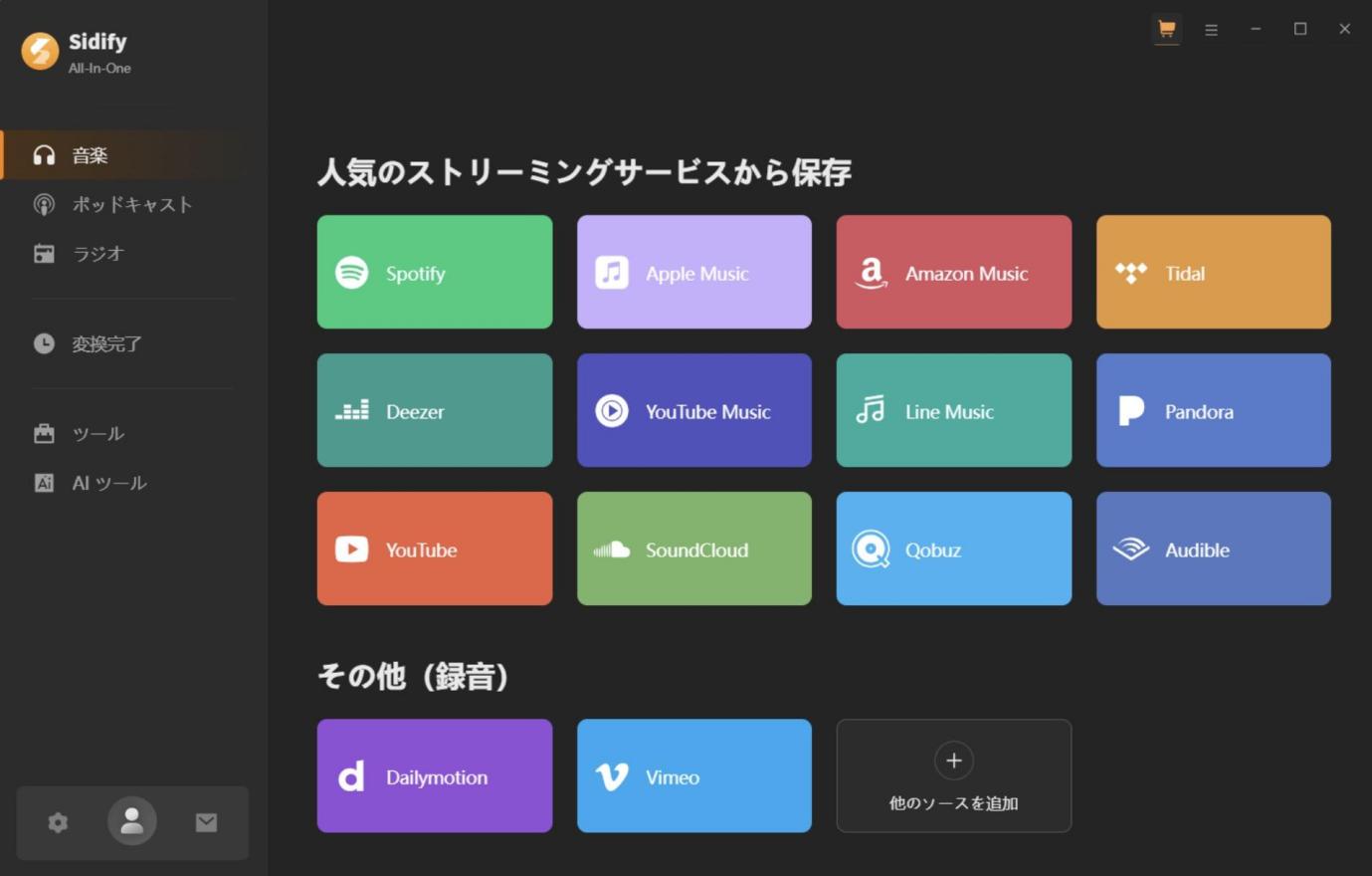
Task: Choose the Amazon Music label
Action: [x=967, y=274]
